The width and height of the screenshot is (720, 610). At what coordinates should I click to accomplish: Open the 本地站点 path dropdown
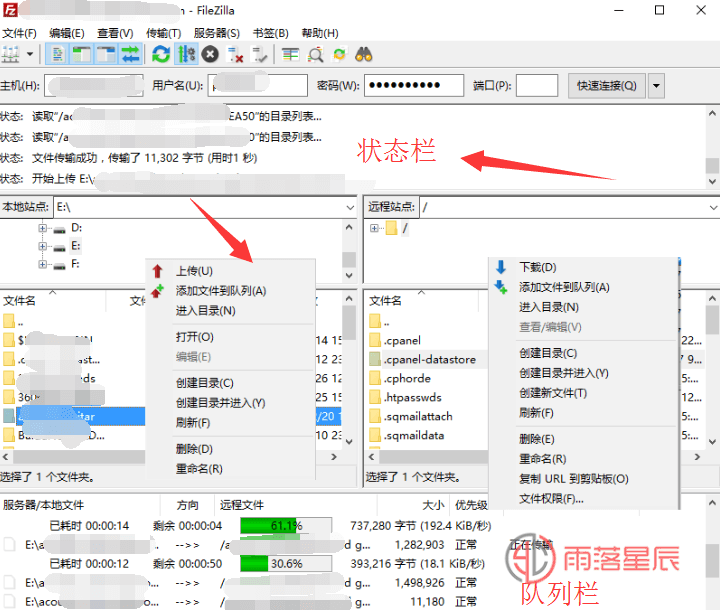pos(350,208)
